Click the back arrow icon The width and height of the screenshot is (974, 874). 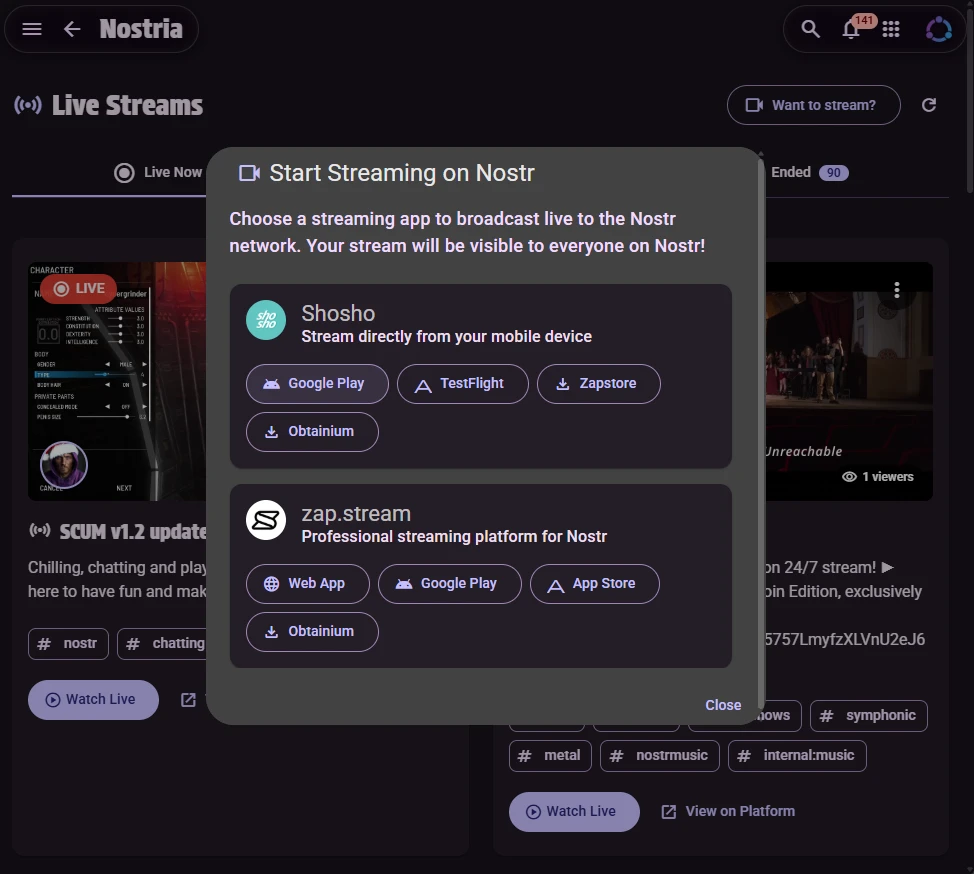pyautogui.click(x=72, y=29)
